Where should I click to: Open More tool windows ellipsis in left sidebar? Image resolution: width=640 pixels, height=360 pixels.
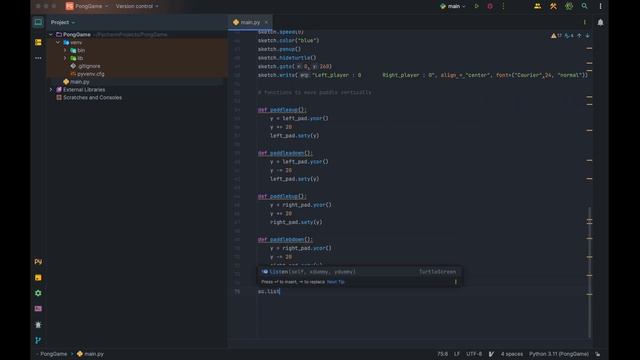coord(38,58)
